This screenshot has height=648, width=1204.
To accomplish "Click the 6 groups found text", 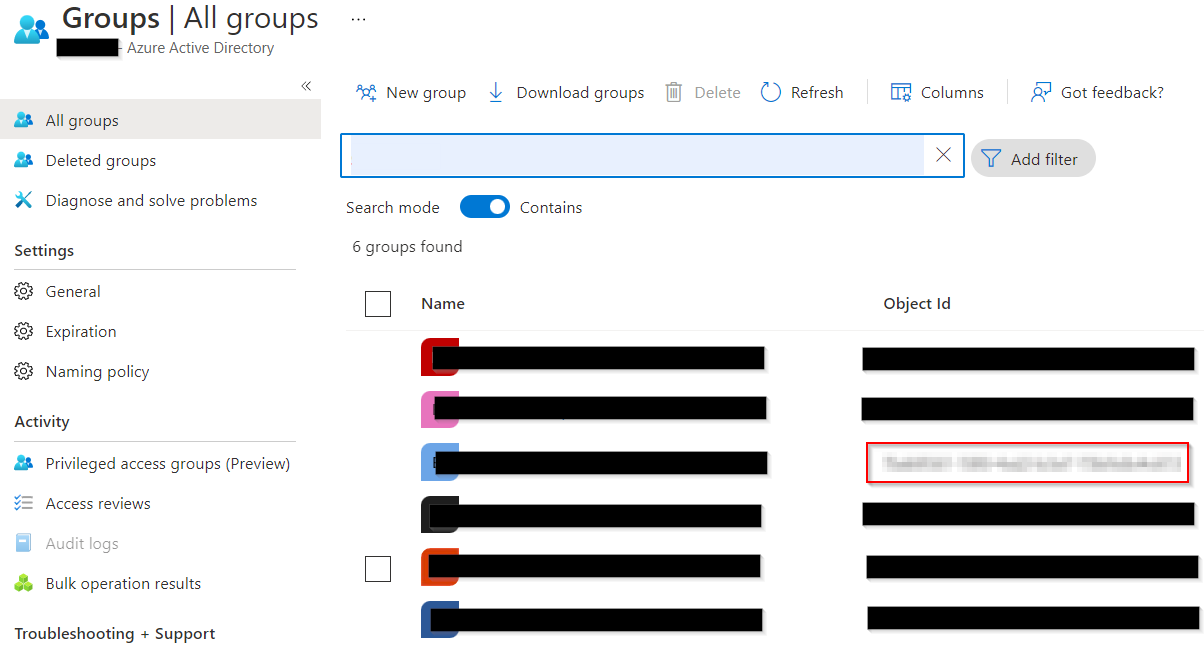I will 407,246.
